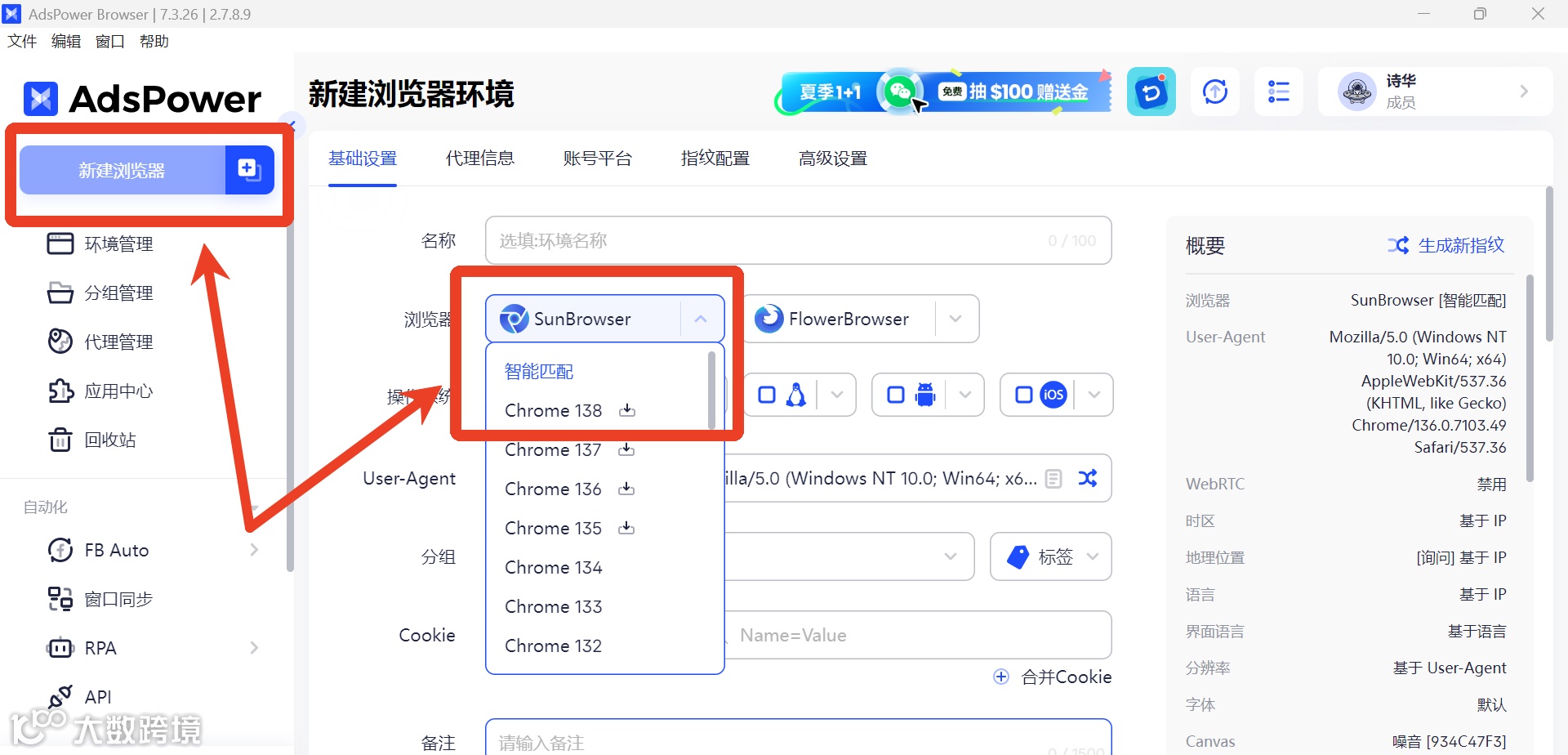Click the User-Agent list icon

point(1054,478)
